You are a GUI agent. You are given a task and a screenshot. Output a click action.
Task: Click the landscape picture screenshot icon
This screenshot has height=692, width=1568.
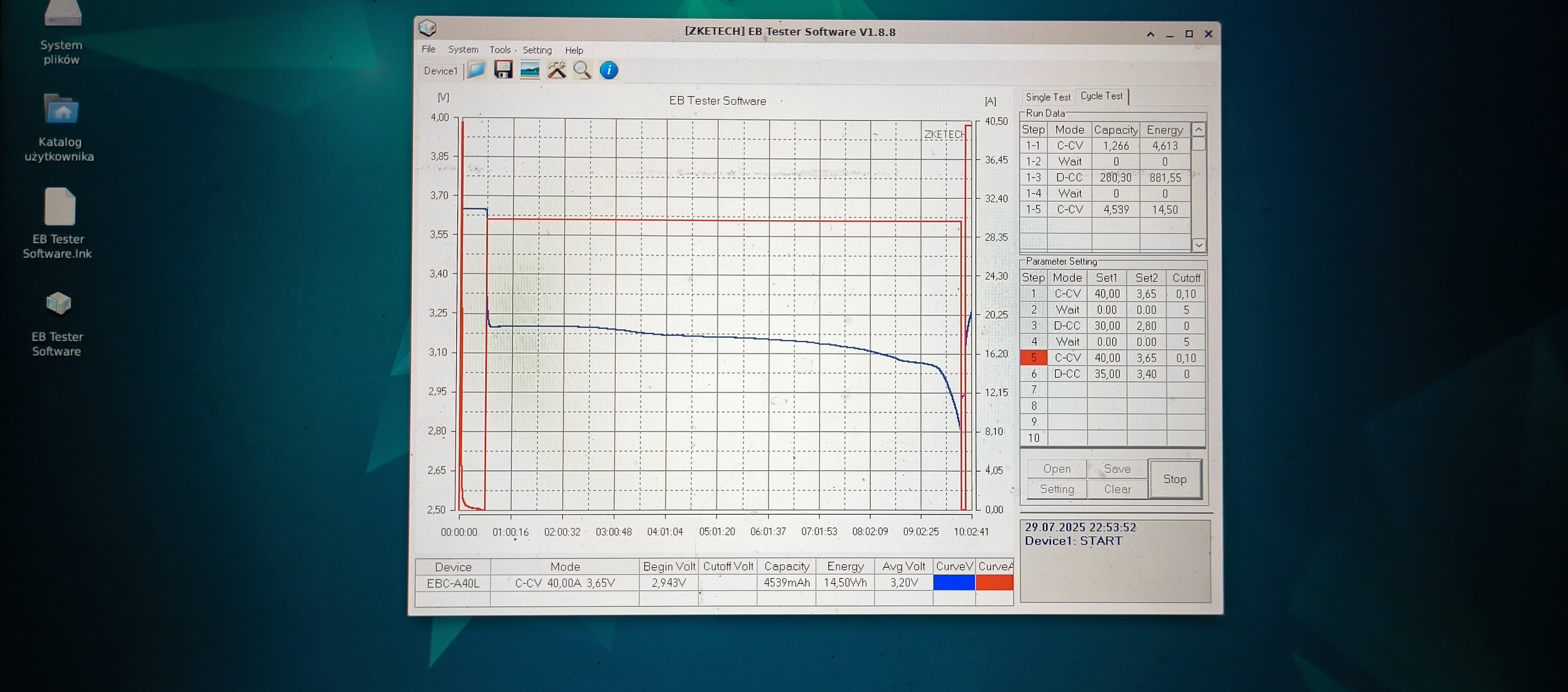(x=530, y=70)
